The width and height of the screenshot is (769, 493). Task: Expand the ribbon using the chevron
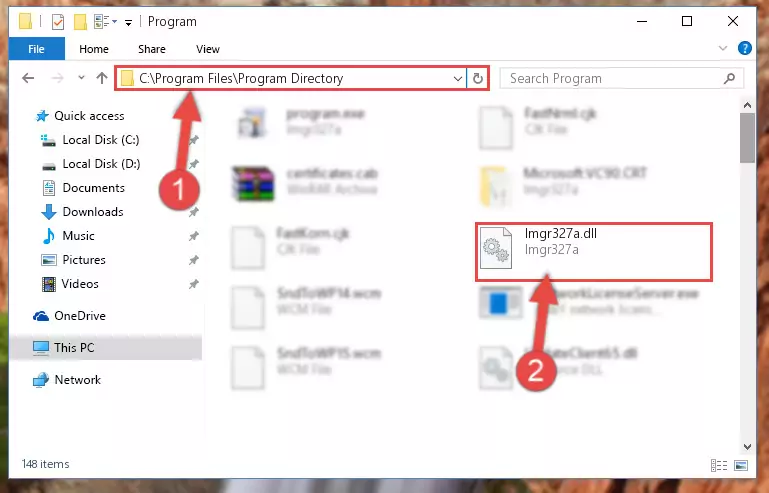[722, 48]
